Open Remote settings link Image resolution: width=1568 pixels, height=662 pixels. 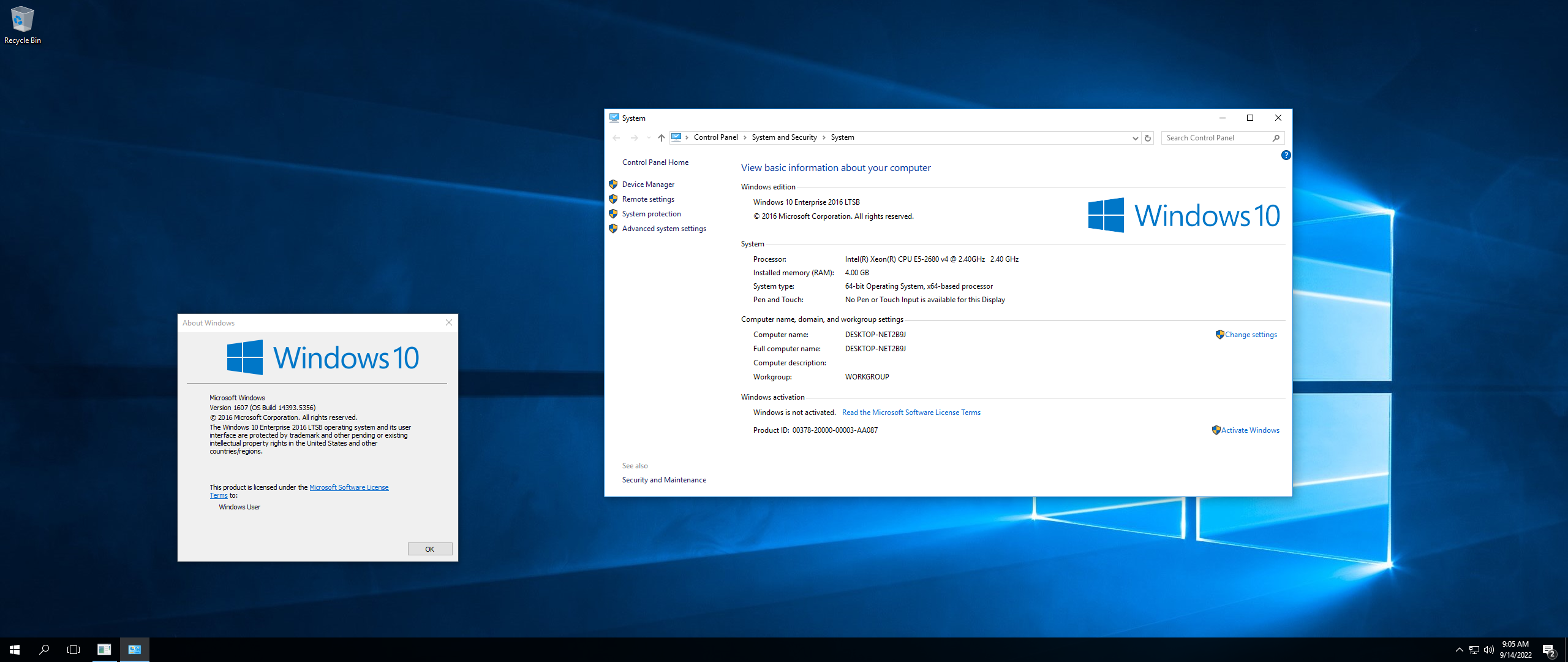click(x=648, y=199)
